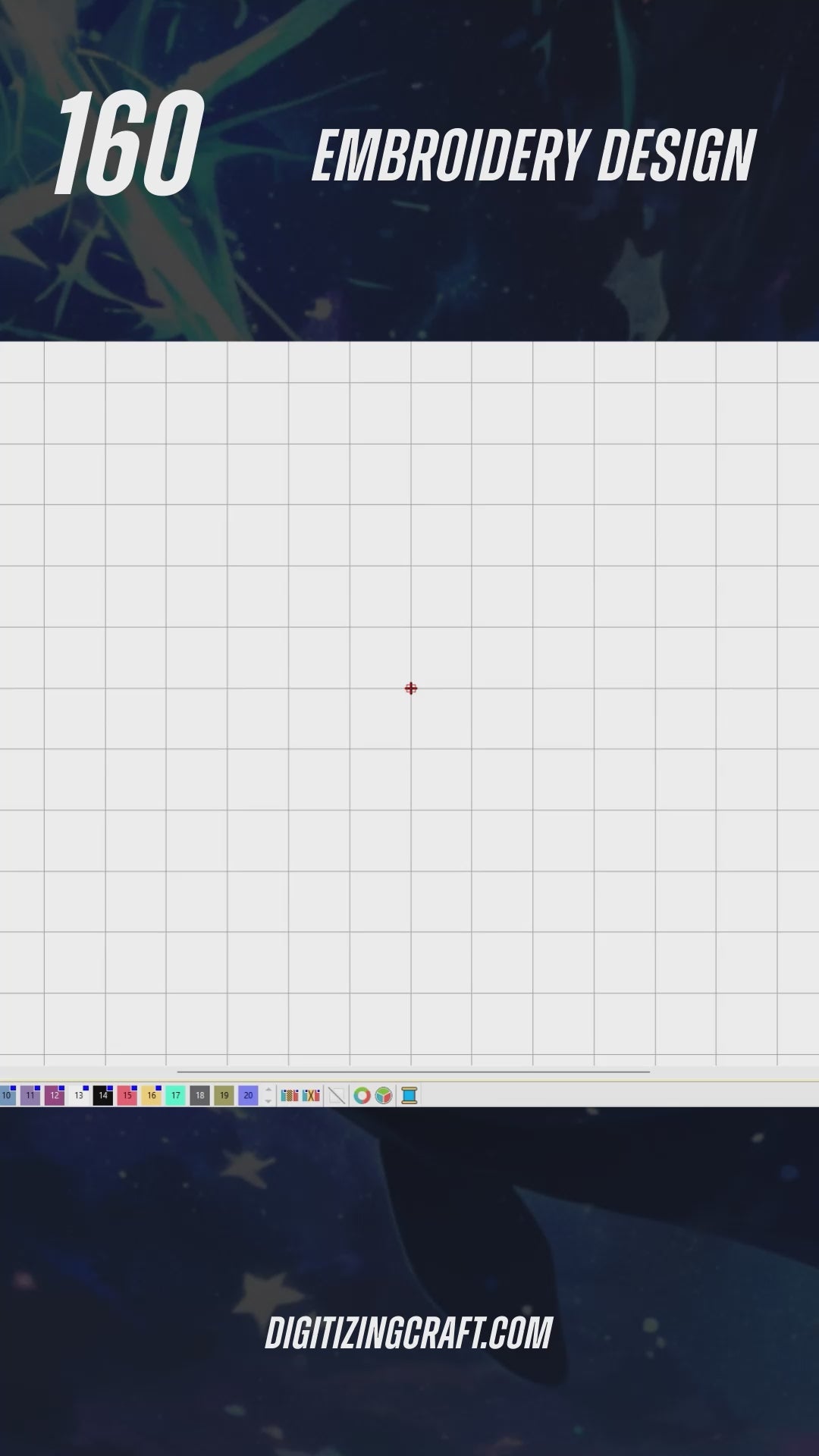The height and width of the screenshot is (1456, 819).
Task: Select black color swatch 14
Action: tap(103, 1096)
